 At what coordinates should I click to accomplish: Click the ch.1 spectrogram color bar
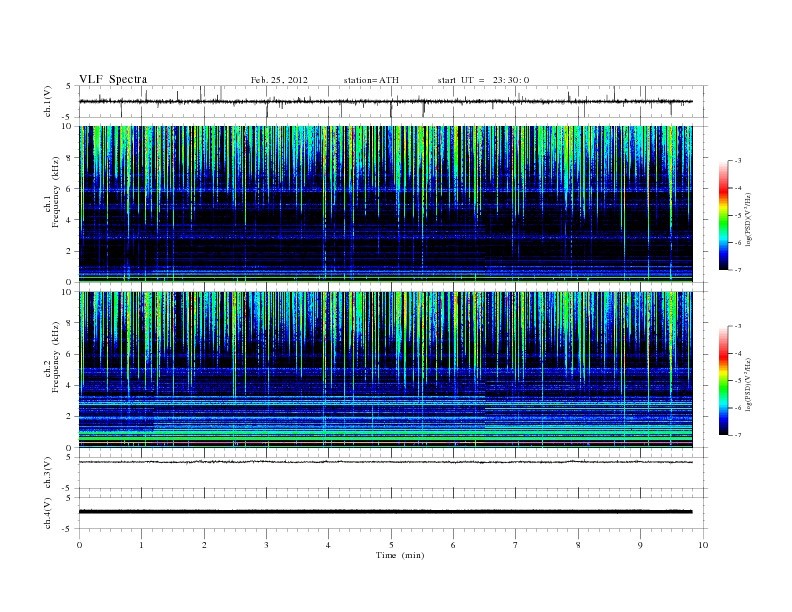tap(724, 215)
